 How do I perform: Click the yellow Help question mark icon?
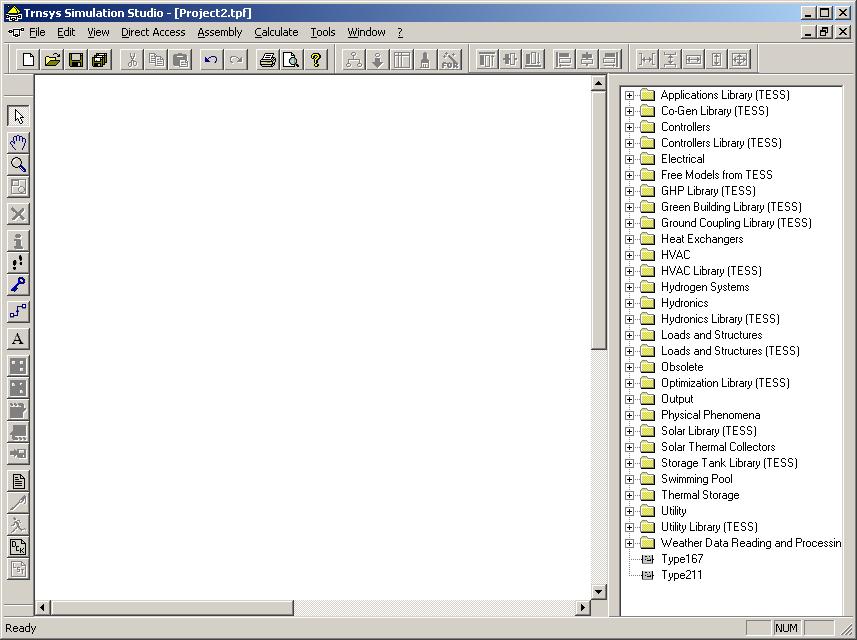point(316,60)
